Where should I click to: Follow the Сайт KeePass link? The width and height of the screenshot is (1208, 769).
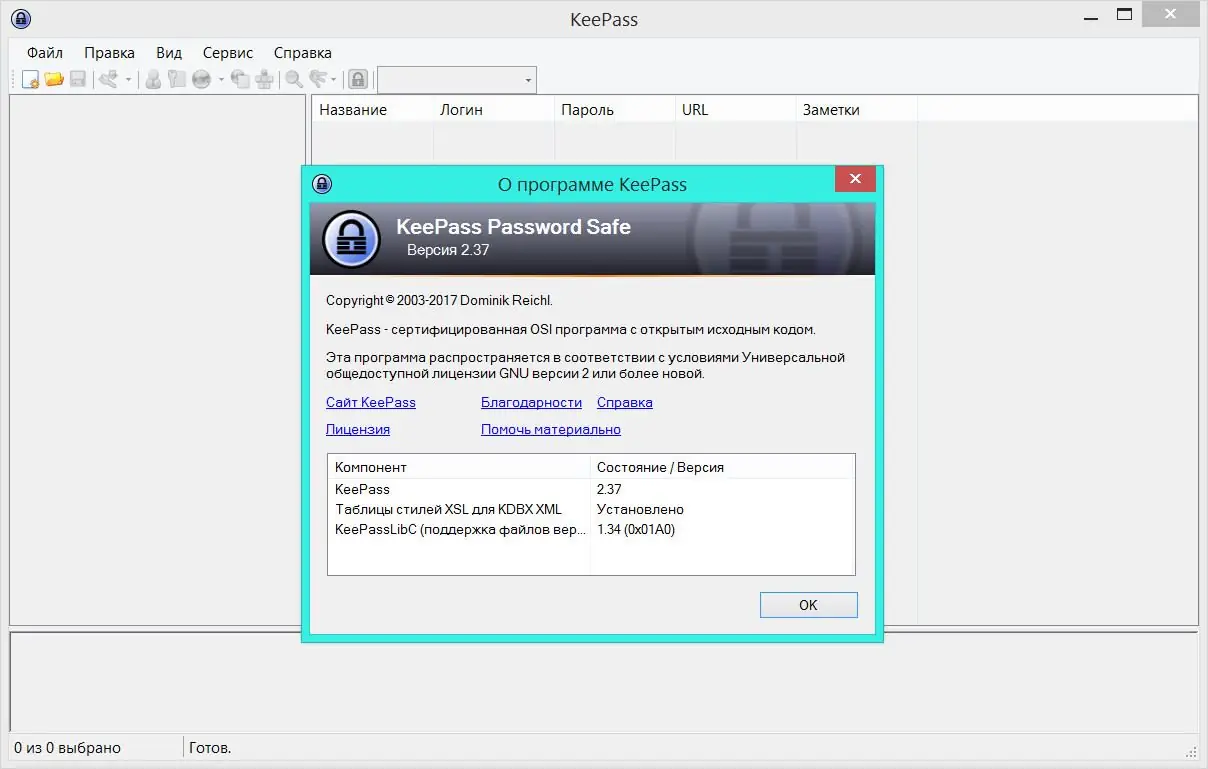click(x=370, y=402)
